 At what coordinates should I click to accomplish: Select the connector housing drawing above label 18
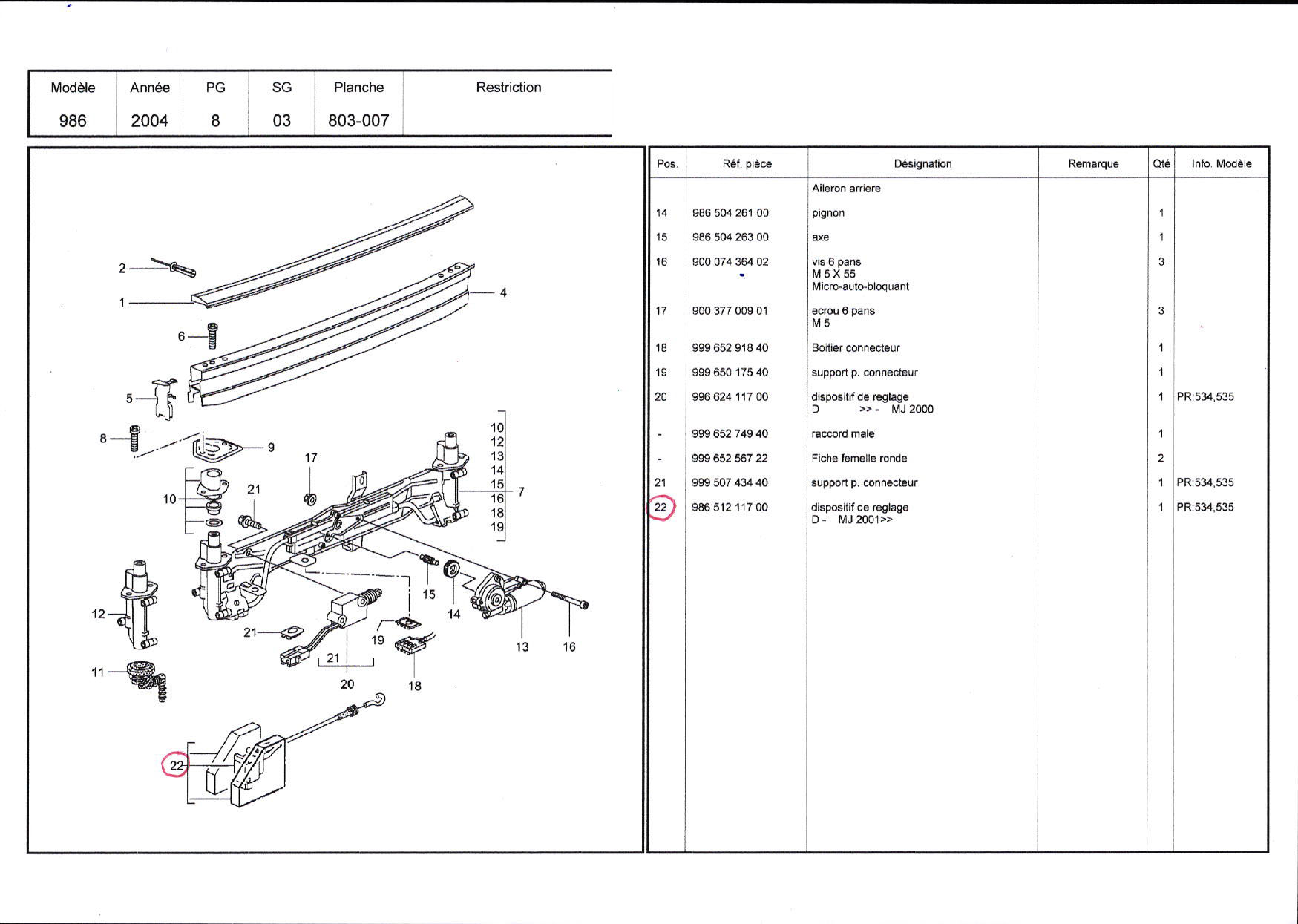[x=410, y=651]
